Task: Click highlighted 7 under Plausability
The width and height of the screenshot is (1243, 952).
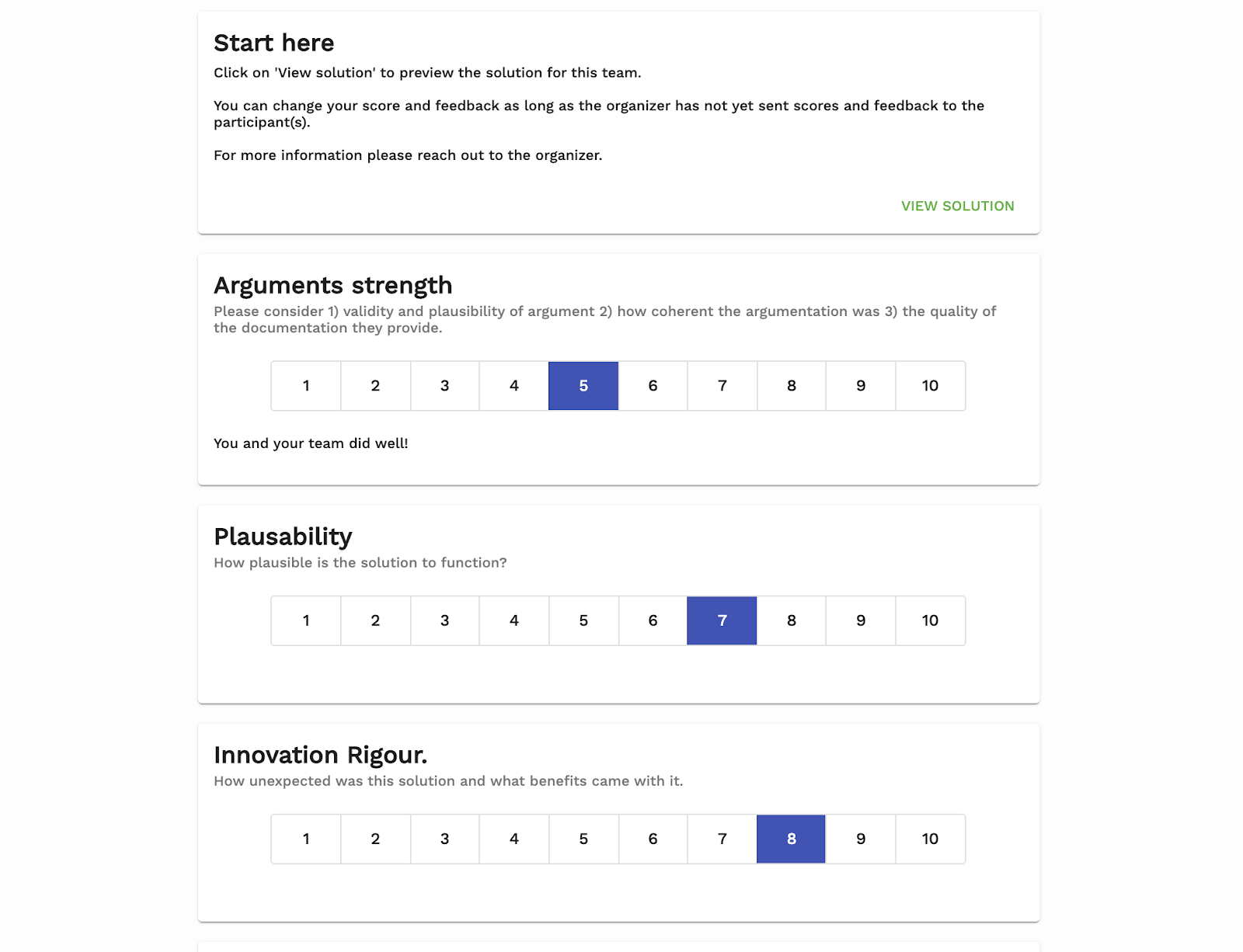Action: point(722,620)
